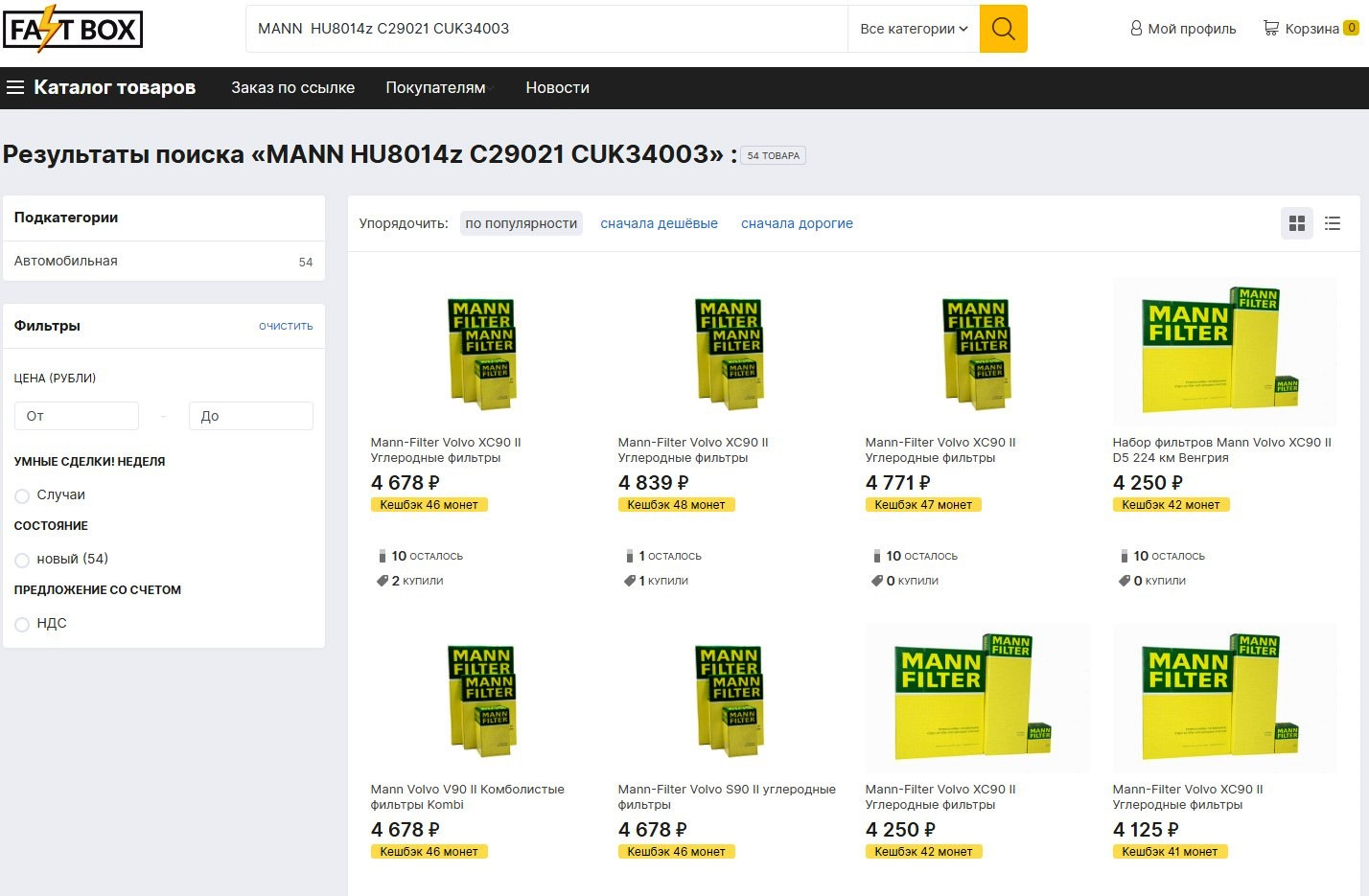The height and width of the screenshot is (896, 1369).
Task: Select the Случаи radio option
Action: coord(22,495)
